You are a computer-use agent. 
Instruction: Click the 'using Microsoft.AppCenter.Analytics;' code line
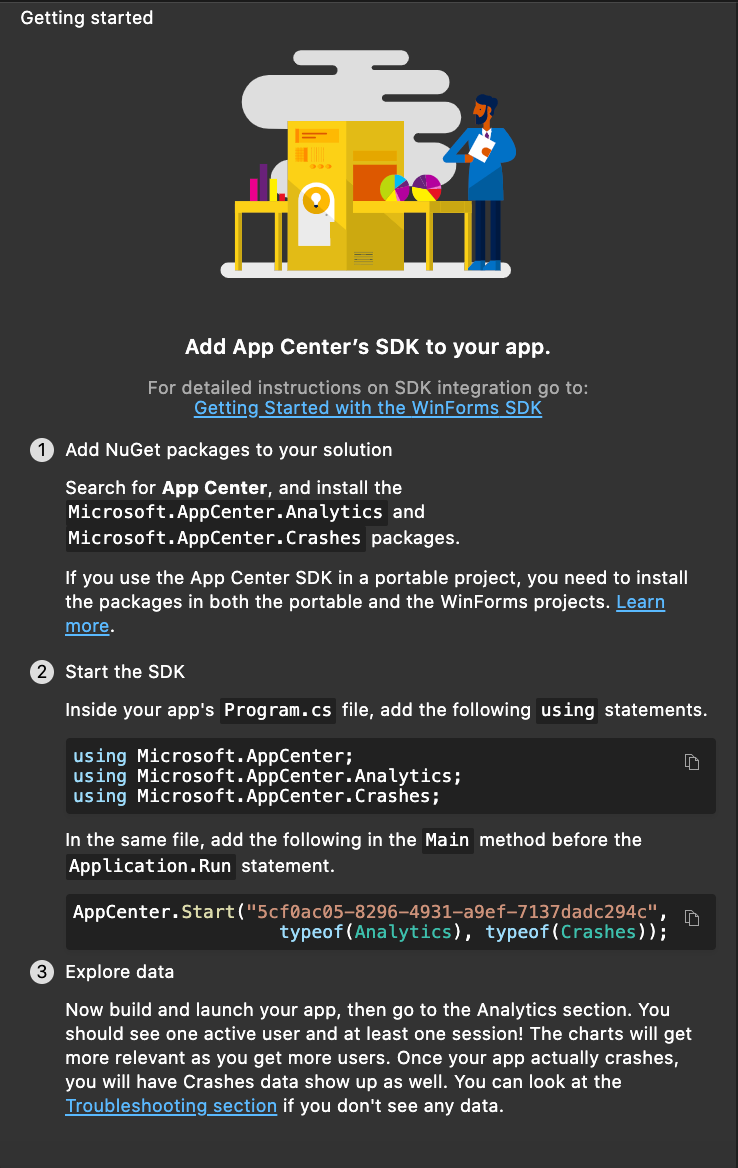(267, 776)
